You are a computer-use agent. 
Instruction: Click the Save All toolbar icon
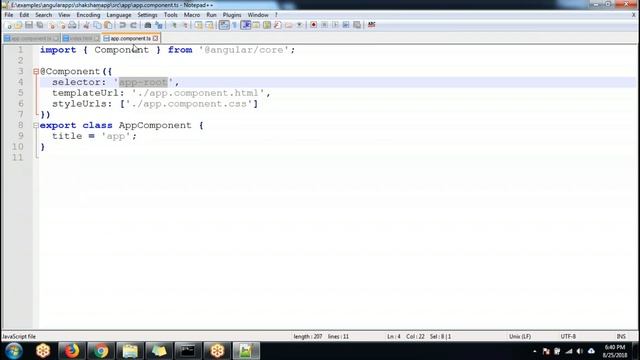(x=40, y=25)
